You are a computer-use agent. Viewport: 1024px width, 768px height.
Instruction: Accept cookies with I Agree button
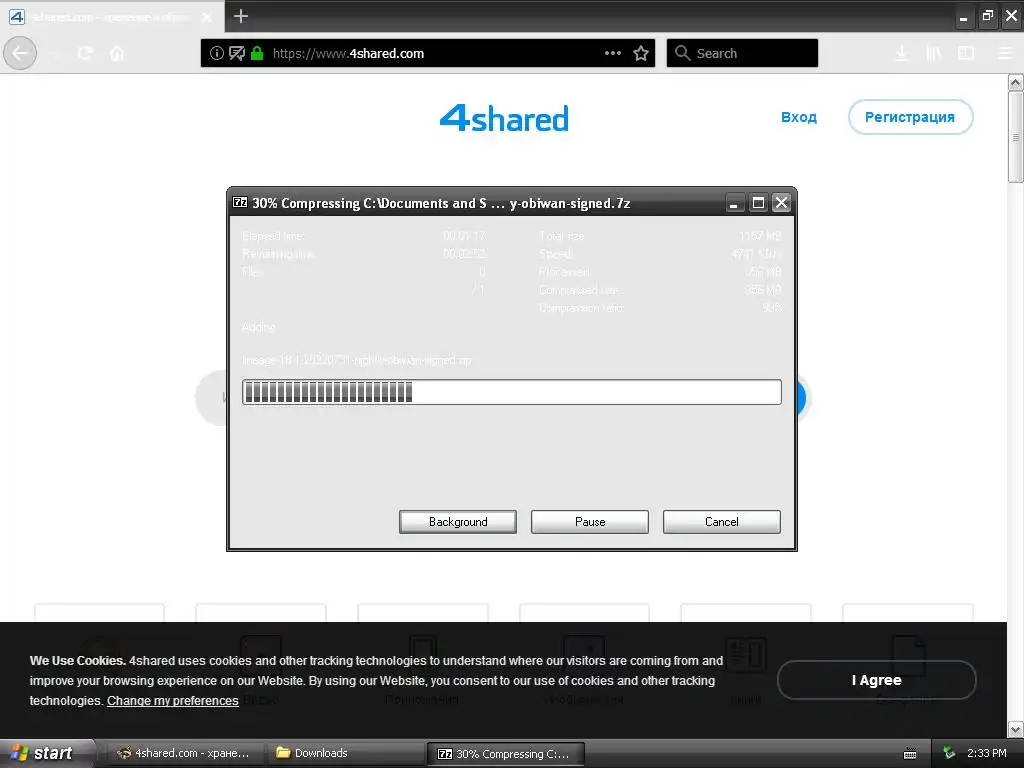click(x=876, y=680)
